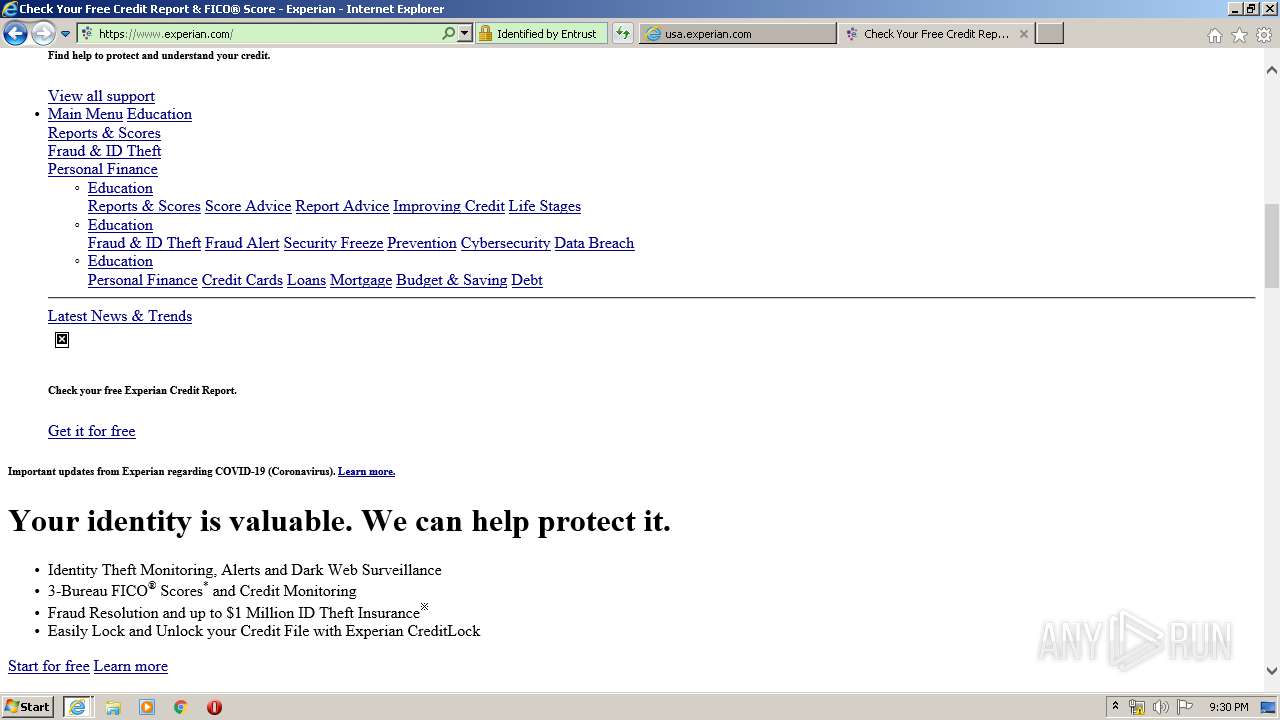
Task: Open the Mortgage link
Action: 361,280
